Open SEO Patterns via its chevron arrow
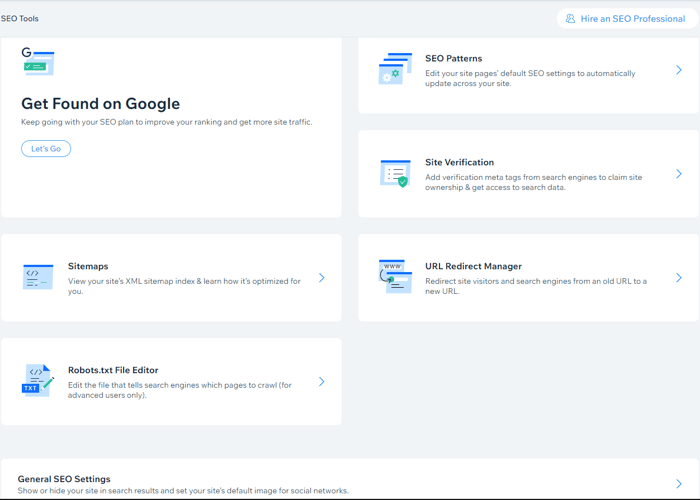This screenshot has width=700, height=500. coord(679,70)
